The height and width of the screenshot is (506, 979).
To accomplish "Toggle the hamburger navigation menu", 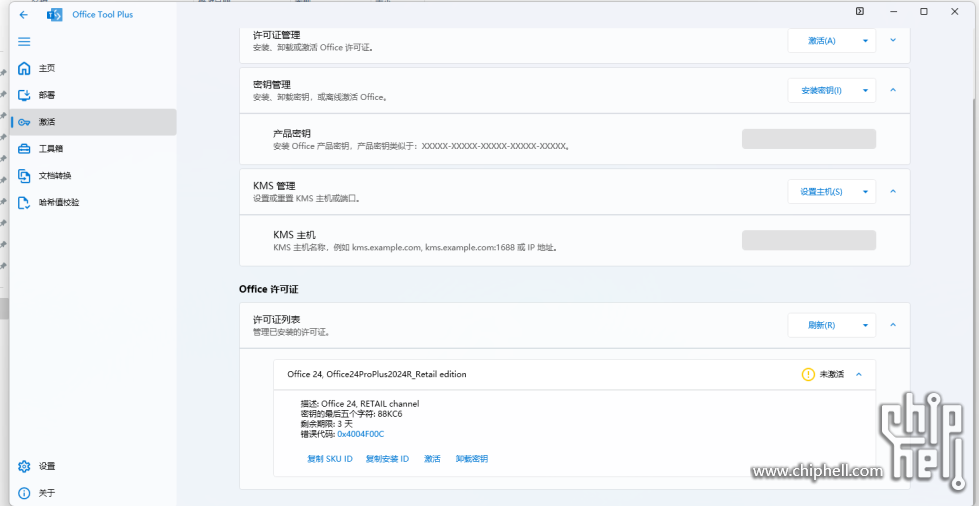I will point(24,42).
